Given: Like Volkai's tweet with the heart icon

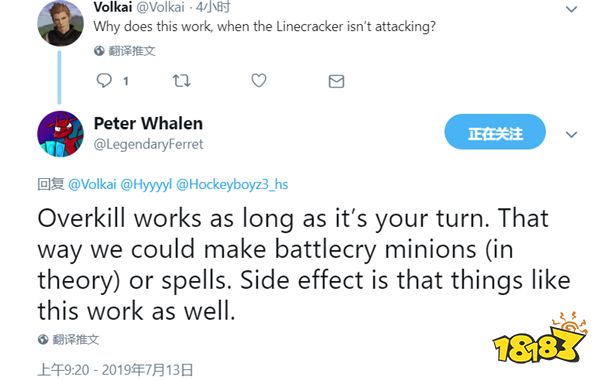Looking at the screenshot, I should (259, 80).
